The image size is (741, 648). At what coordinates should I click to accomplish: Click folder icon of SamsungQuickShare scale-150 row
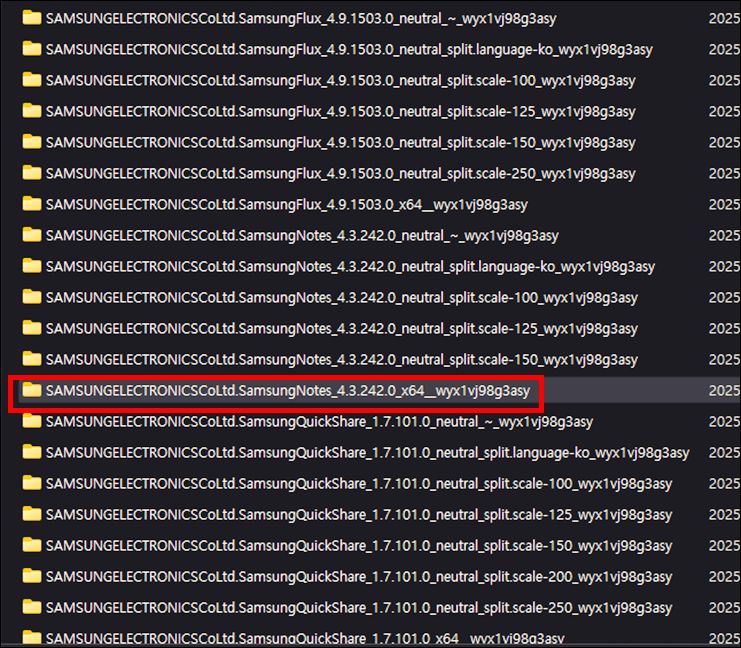[32, 545]
